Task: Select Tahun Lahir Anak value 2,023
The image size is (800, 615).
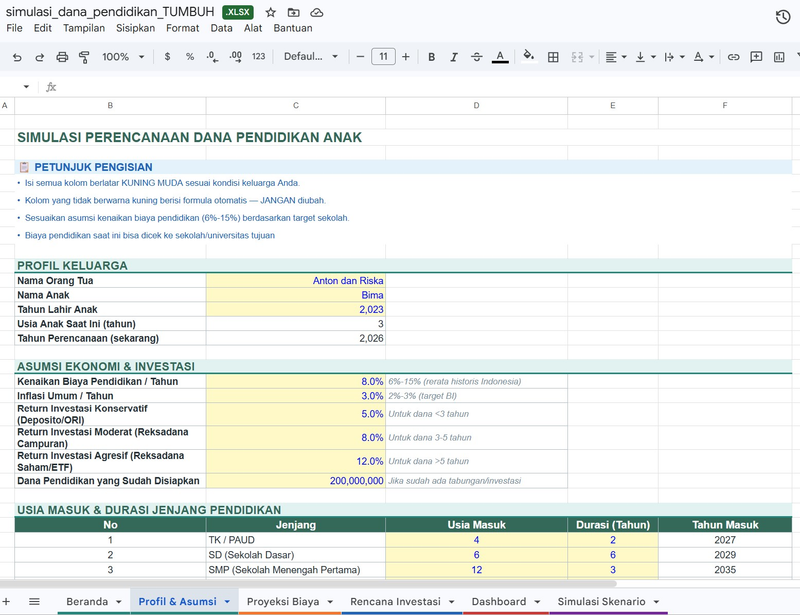Action: tap(296, 309)
